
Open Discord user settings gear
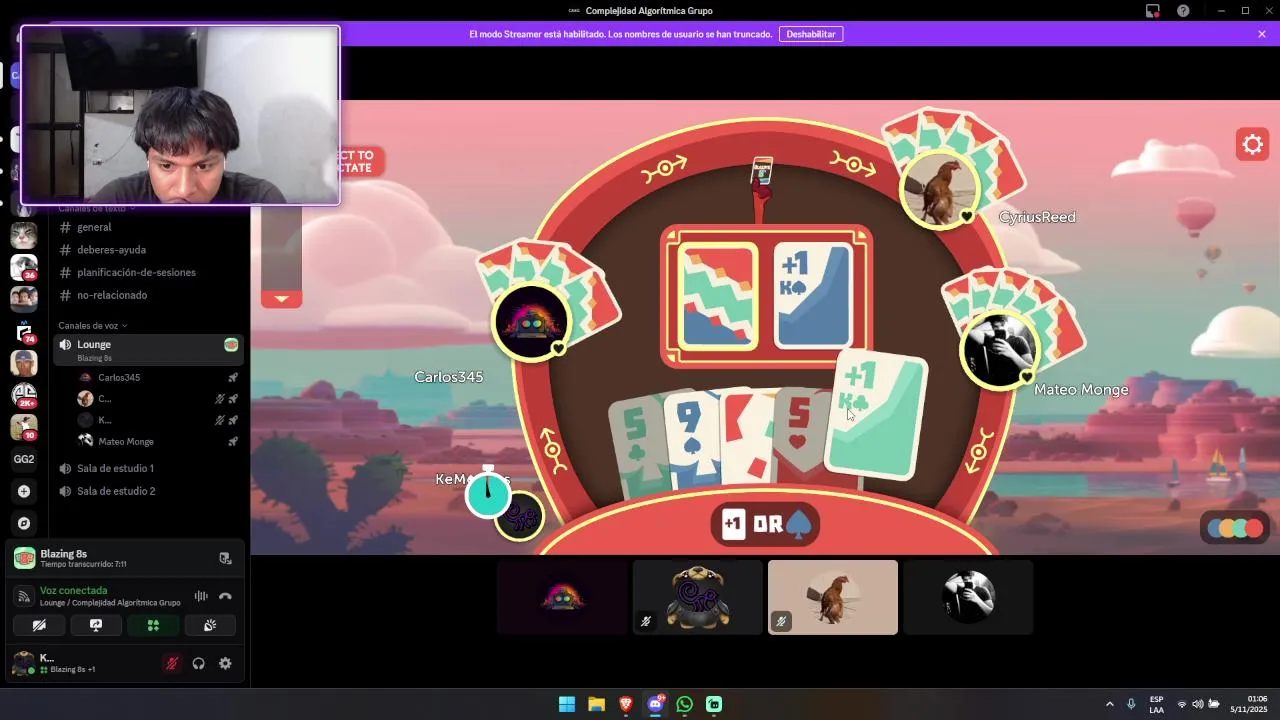coord(225,663)
